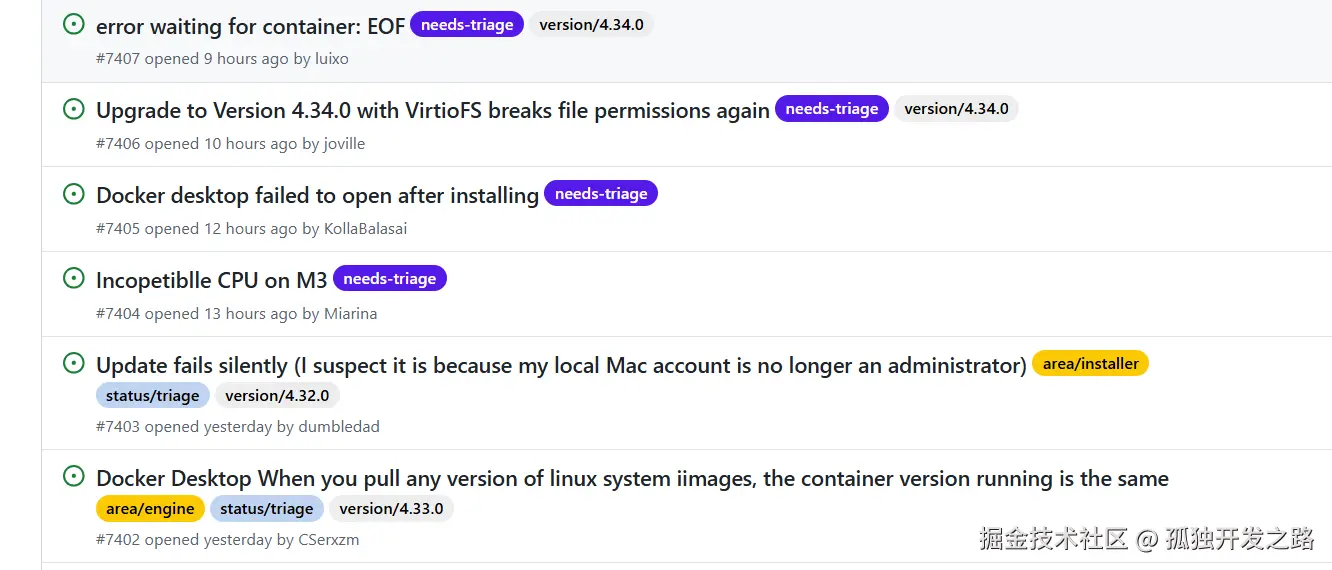This screenshot has width=1332, height=570.
Task: Open the "Update fails silently" issue
Action: point(560,366)
